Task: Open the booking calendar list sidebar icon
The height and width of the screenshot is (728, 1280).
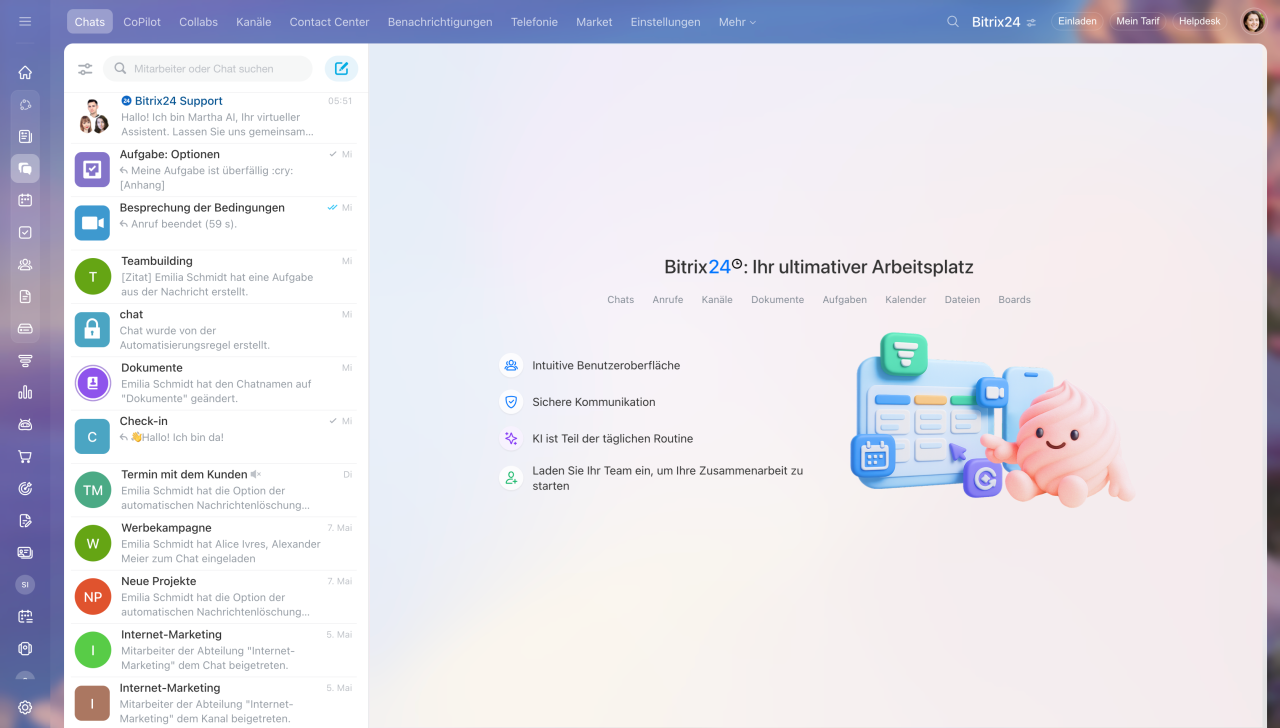Action: pos(25,616)
